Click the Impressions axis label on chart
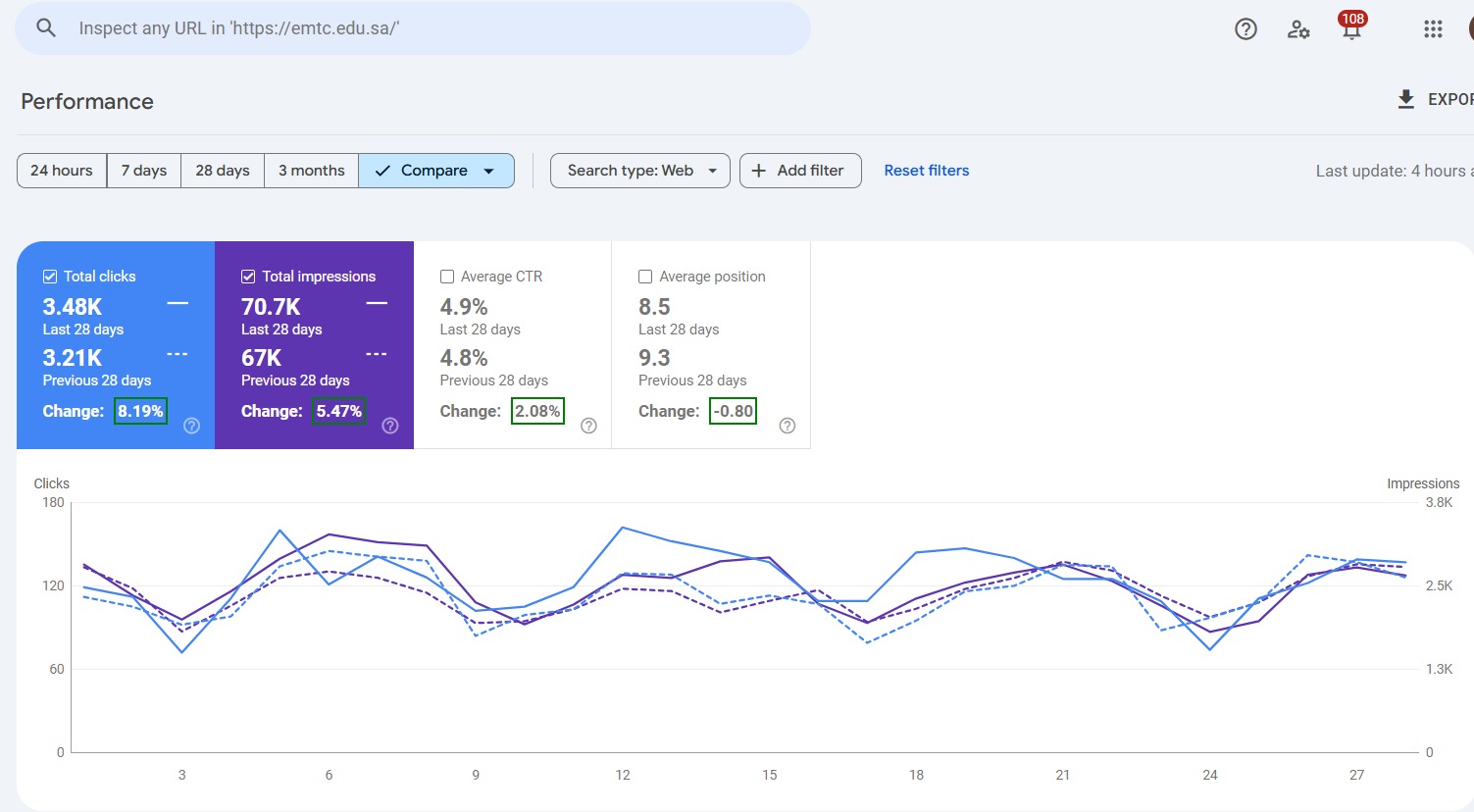Viewport: 1474px width, 812px height. click(x=1423, y=483)
